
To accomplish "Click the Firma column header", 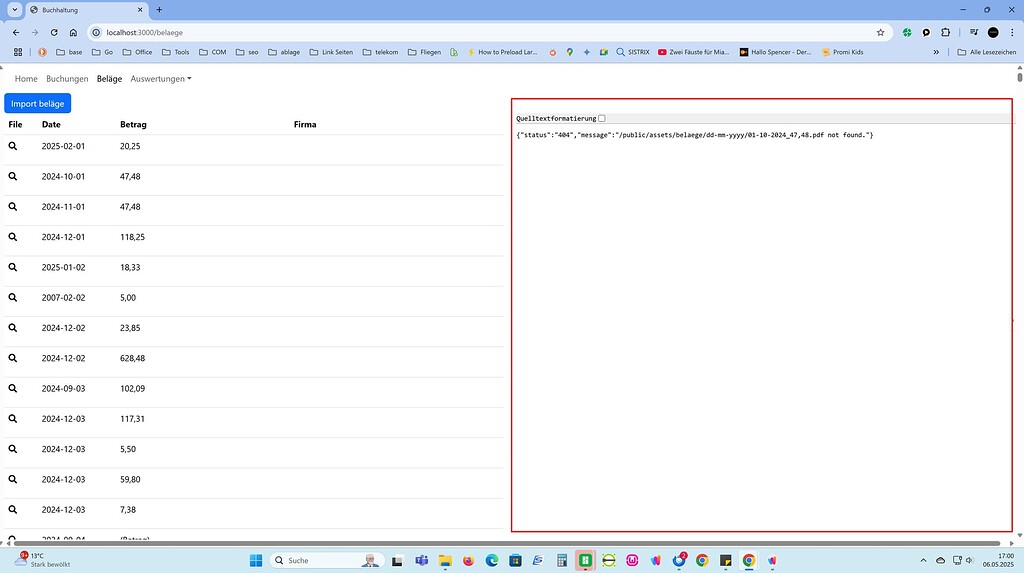I will click(x=305, y=124).
